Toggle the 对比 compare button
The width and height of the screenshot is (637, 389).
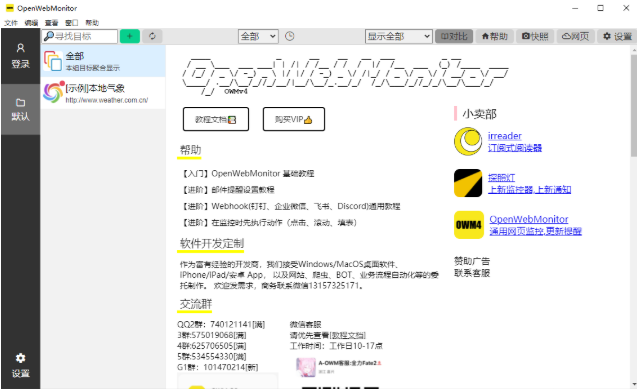pyautogui.click(x=454, y=36)
